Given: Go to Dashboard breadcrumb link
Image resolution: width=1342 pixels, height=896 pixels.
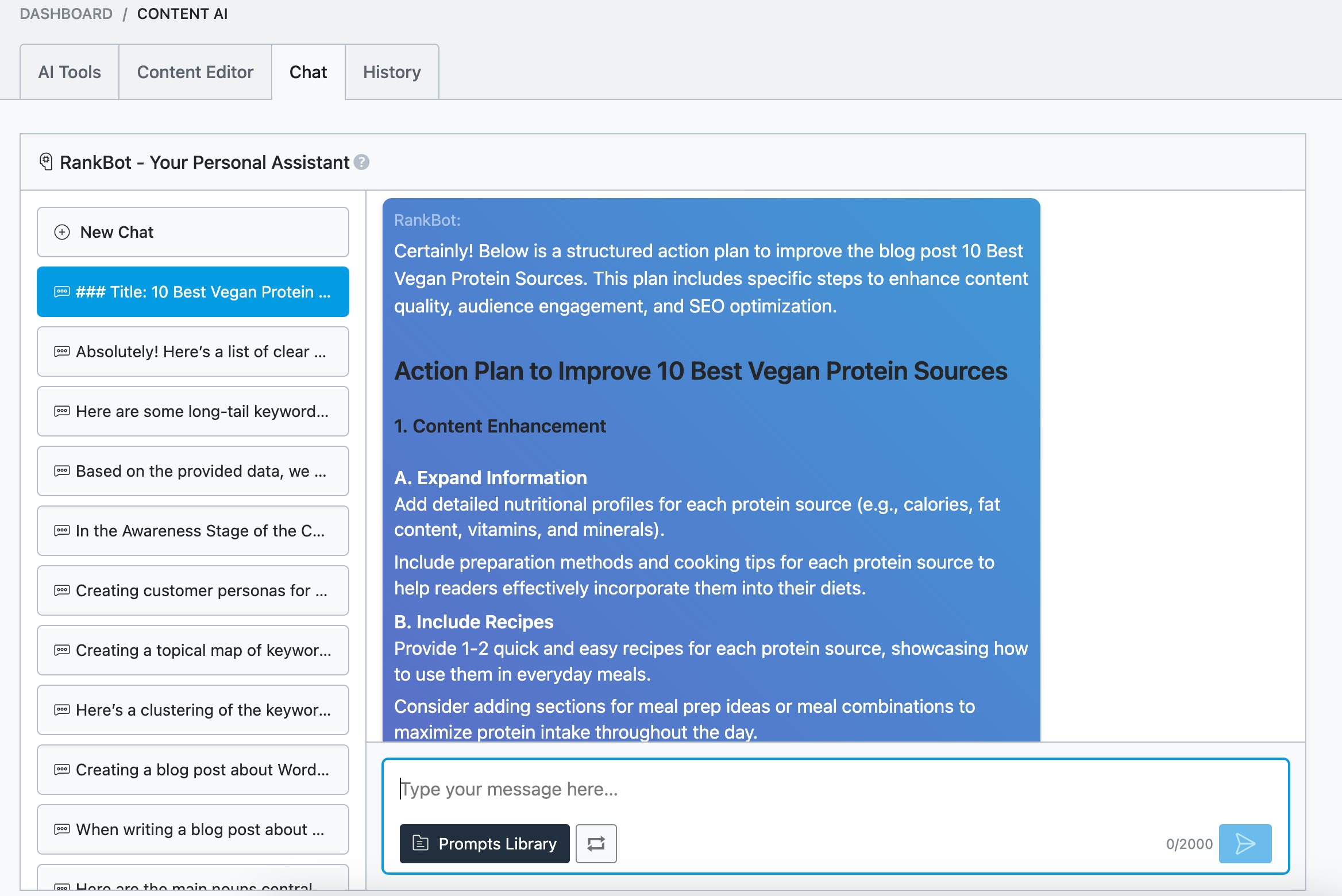Looking at the screenshot, I should click(x=66, y=14).
